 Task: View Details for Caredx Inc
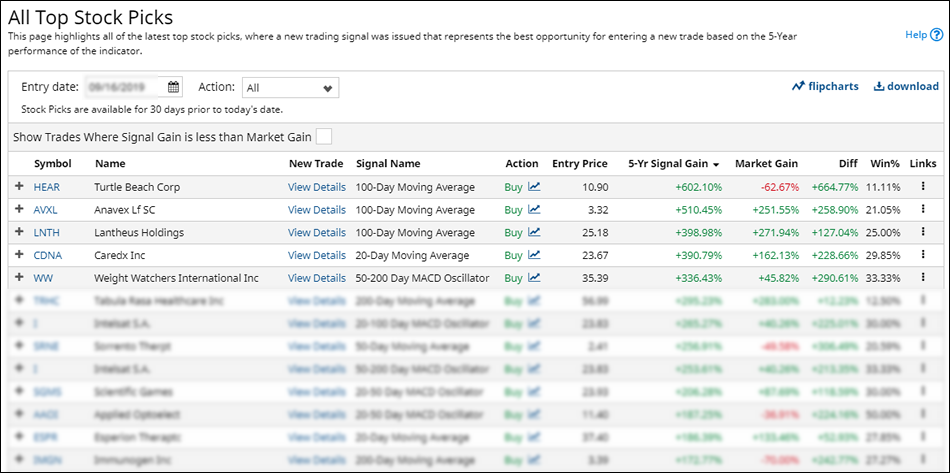317,256
